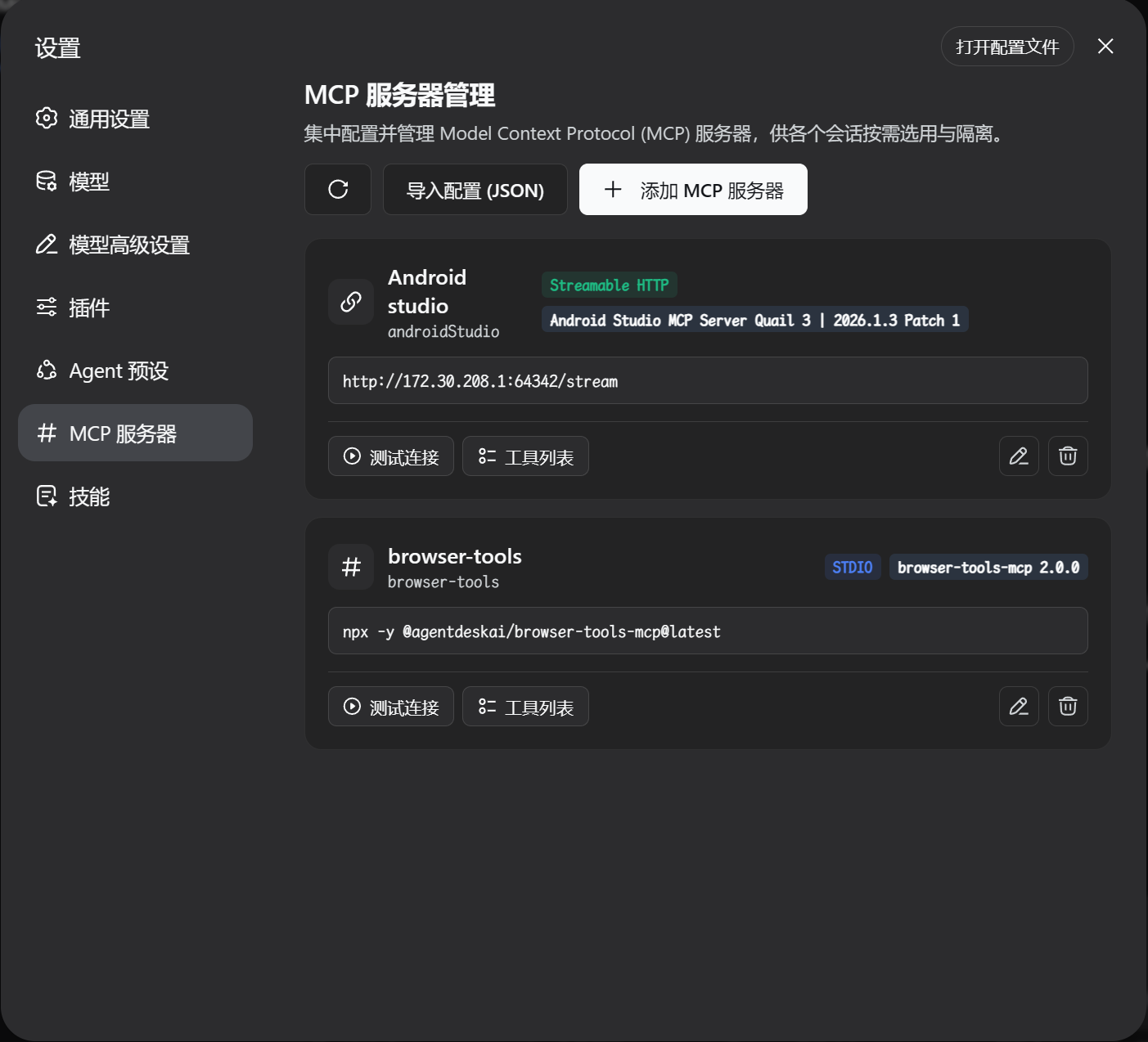Edit the Android studio server

1019,456
